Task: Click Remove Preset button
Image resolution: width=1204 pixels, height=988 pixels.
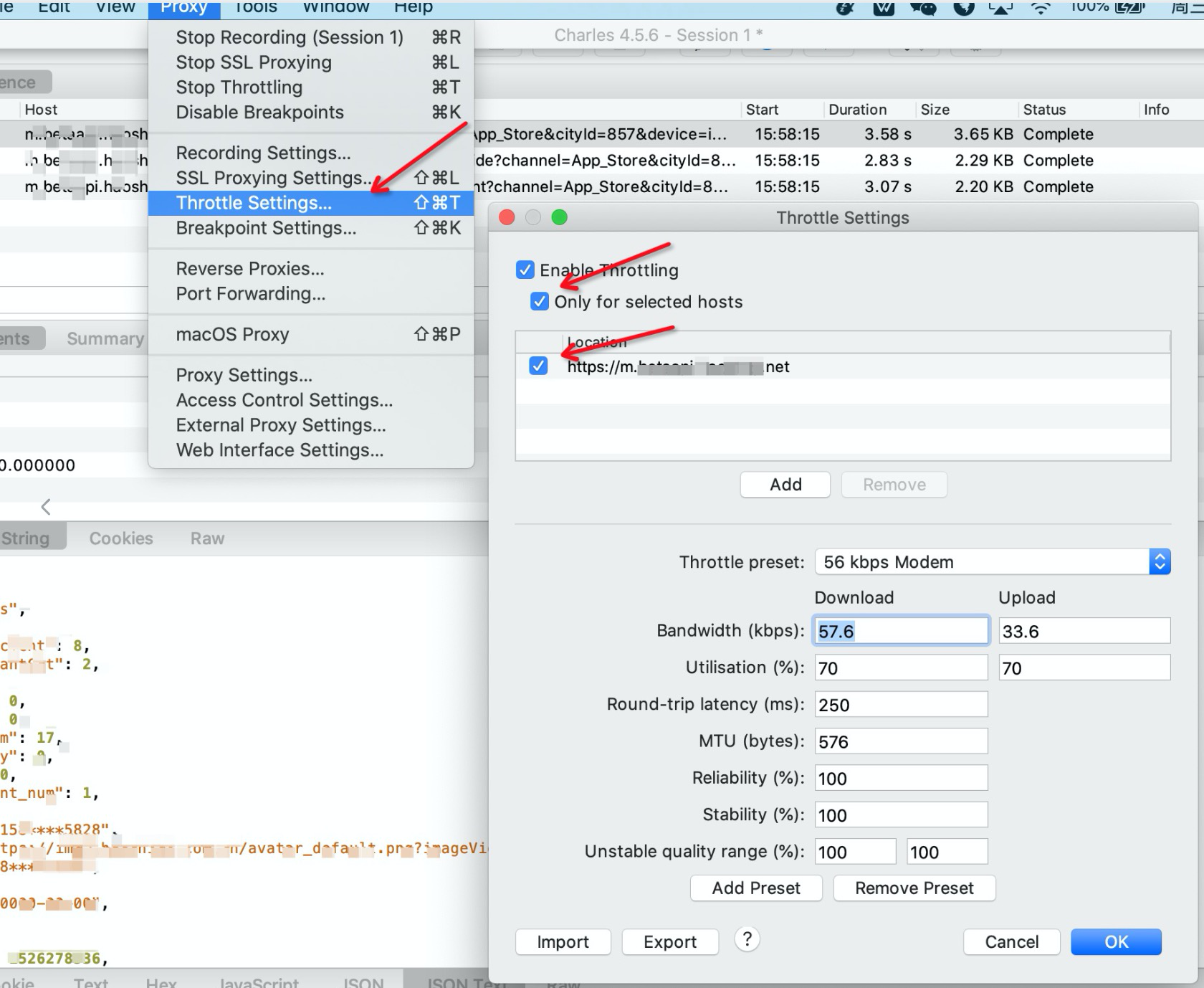Action: 914,888
